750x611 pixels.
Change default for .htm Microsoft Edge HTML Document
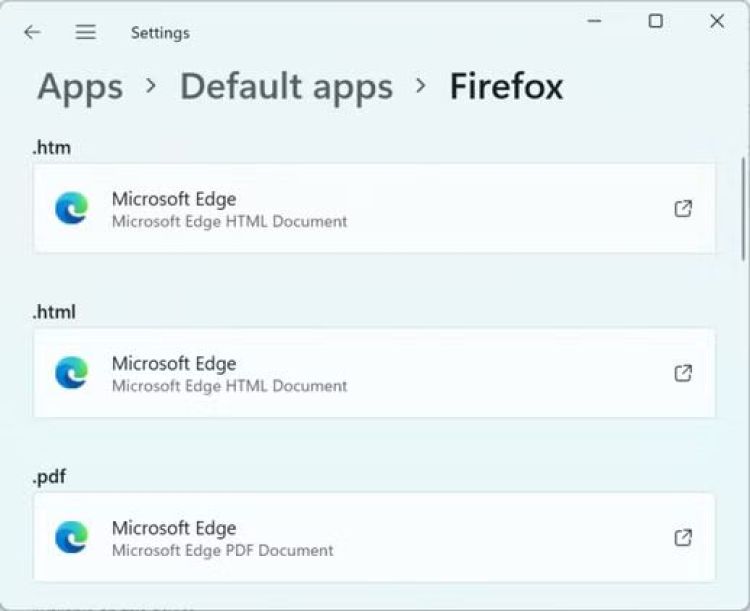374,208
